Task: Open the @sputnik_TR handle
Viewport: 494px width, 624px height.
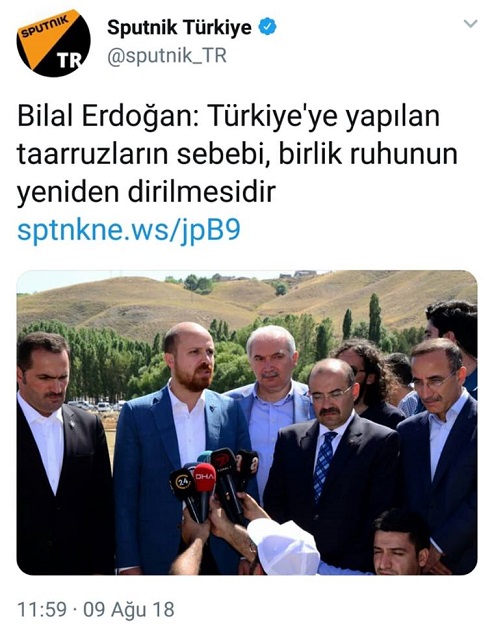Action: (x=167, y=56)
